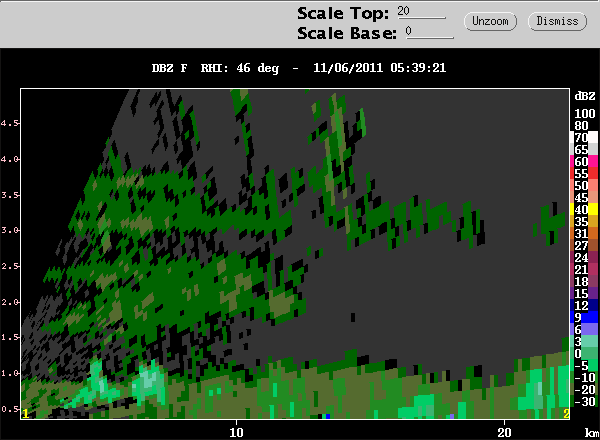The width and height of the screenshot is (600, 440).
Task: Click the 1.0 height axis label
Action: coord(9,373)
